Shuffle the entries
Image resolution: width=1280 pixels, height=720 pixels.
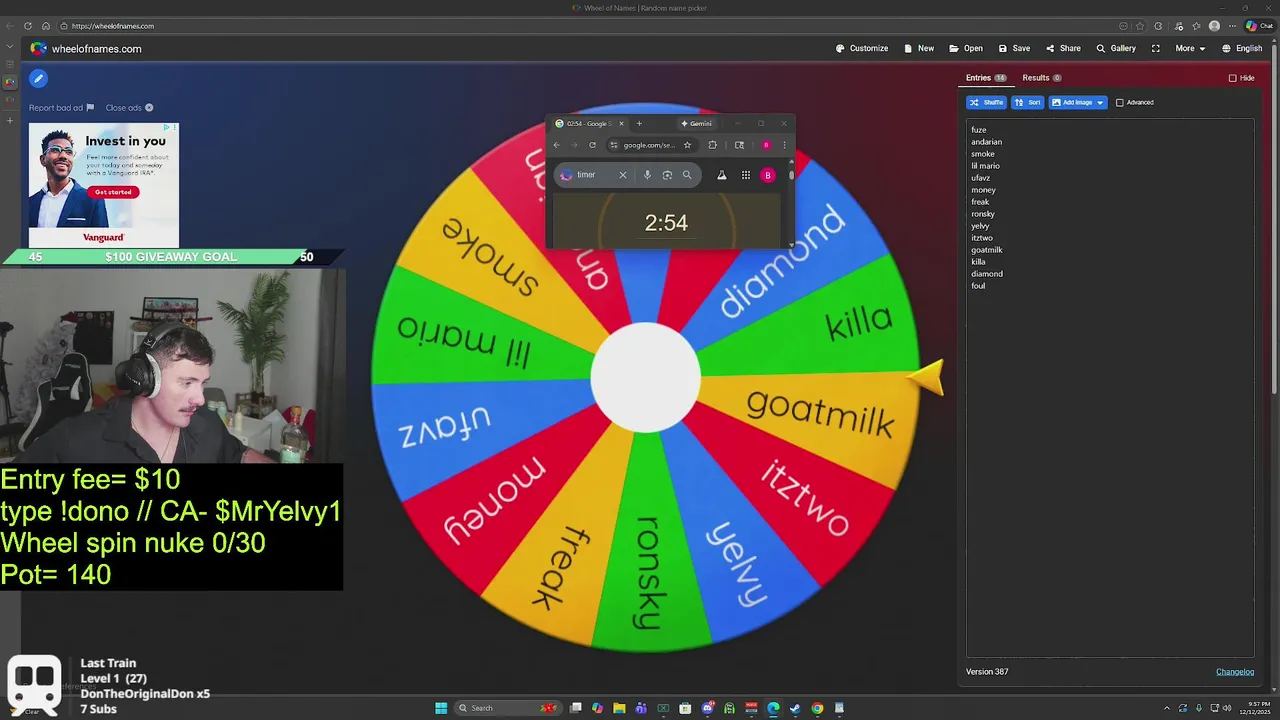[986, 102]
